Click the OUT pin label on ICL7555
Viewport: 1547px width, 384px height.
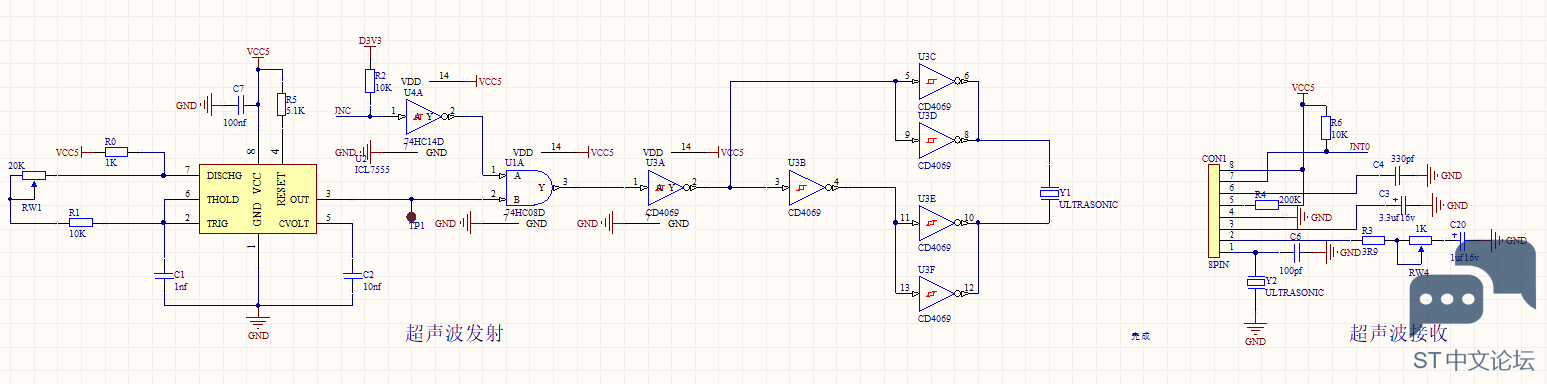300,199
